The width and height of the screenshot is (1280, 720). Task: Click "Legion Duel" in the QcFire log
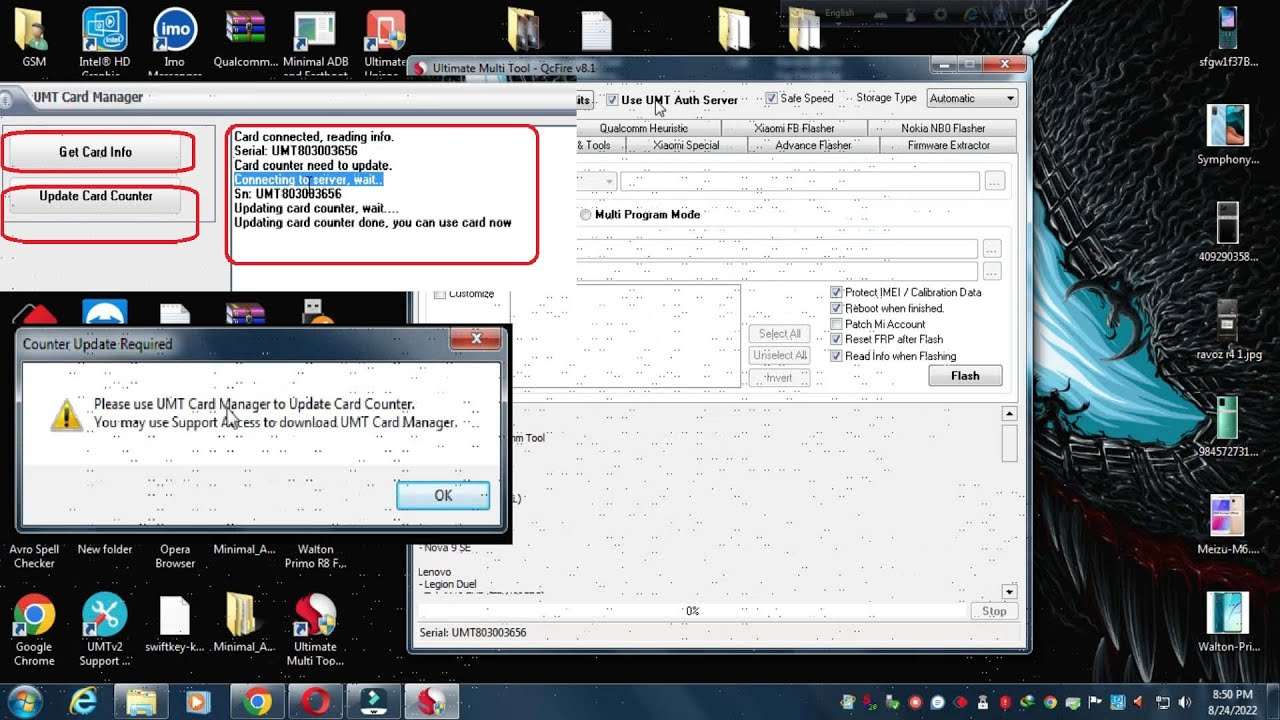coord(451,584)
